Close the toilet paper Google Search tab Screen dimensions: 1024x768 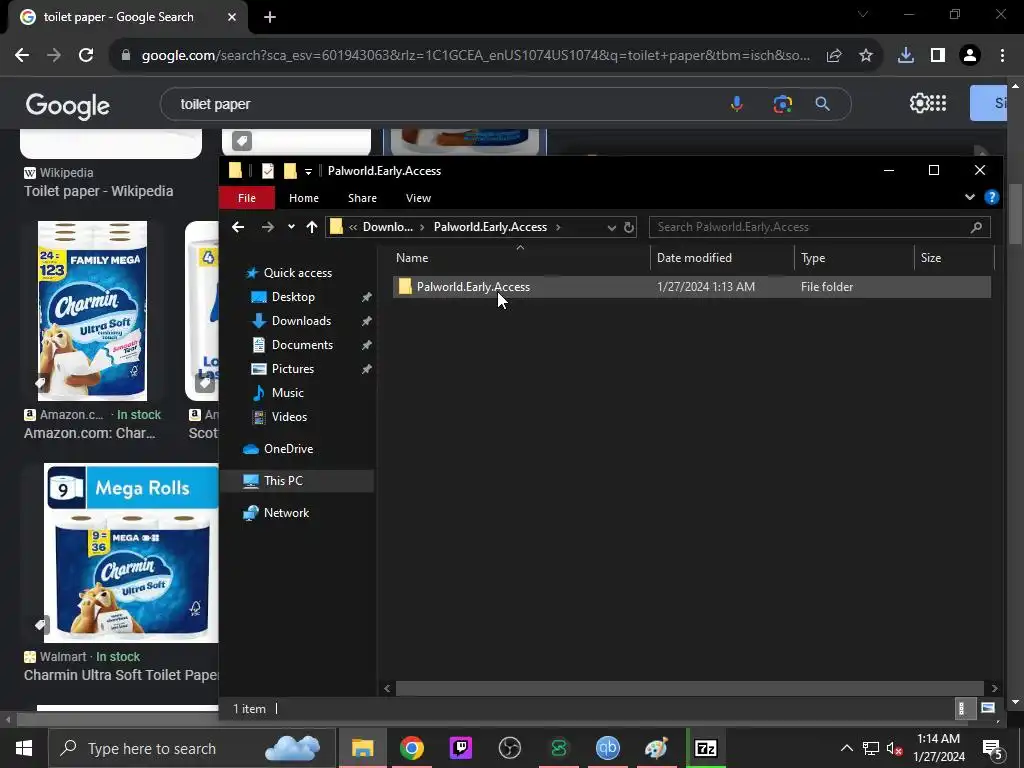232,17
